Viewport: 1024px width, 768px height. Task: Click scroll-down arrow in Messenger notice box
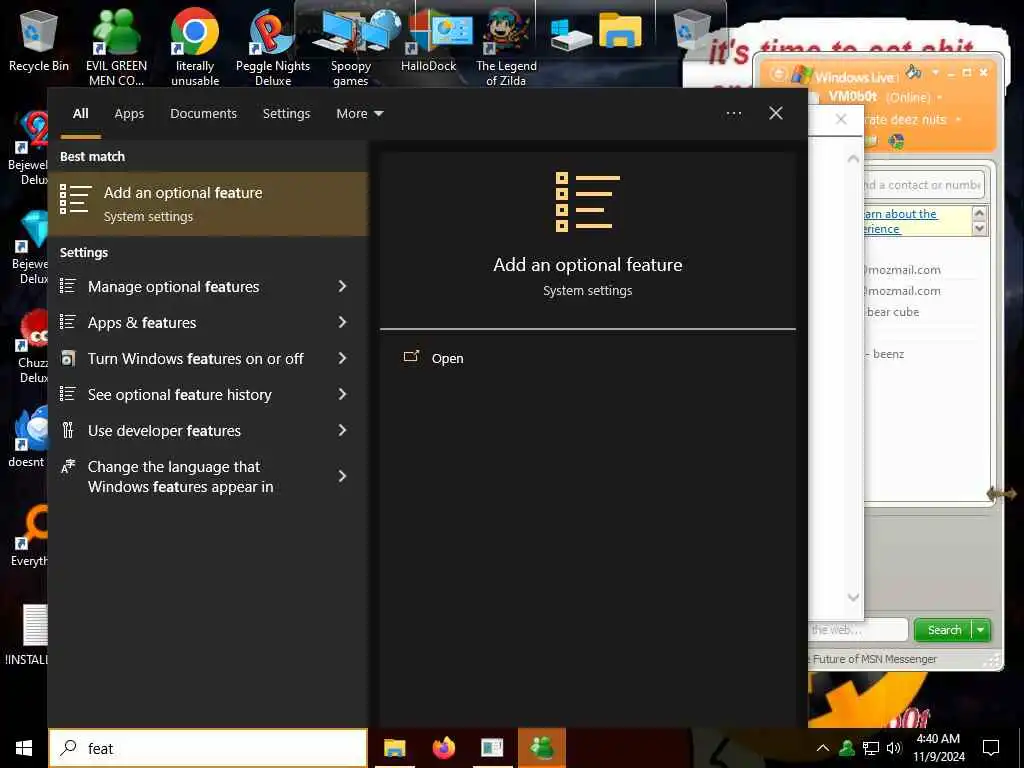[x=979, y=228]
